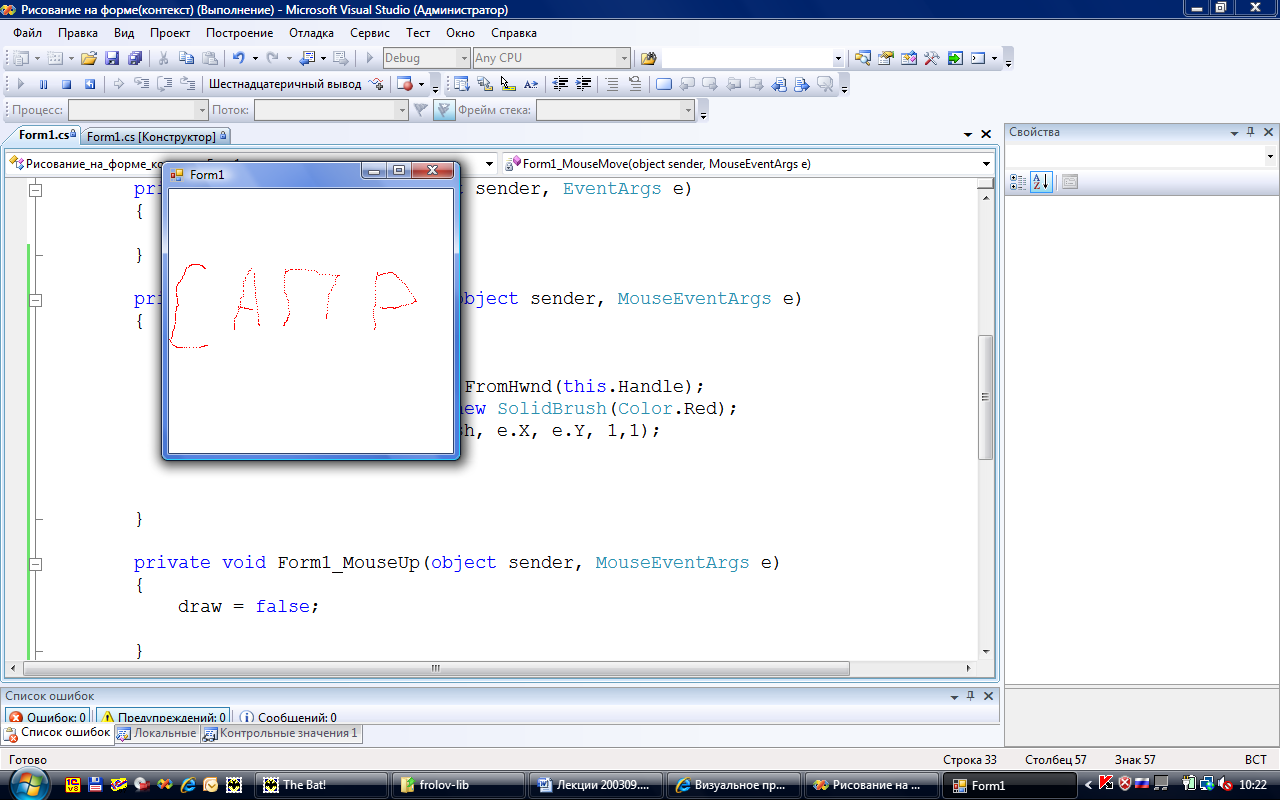The image size is (1280, 800).
Task: Click the Display Word Completion icon
Action: [531, 84]
